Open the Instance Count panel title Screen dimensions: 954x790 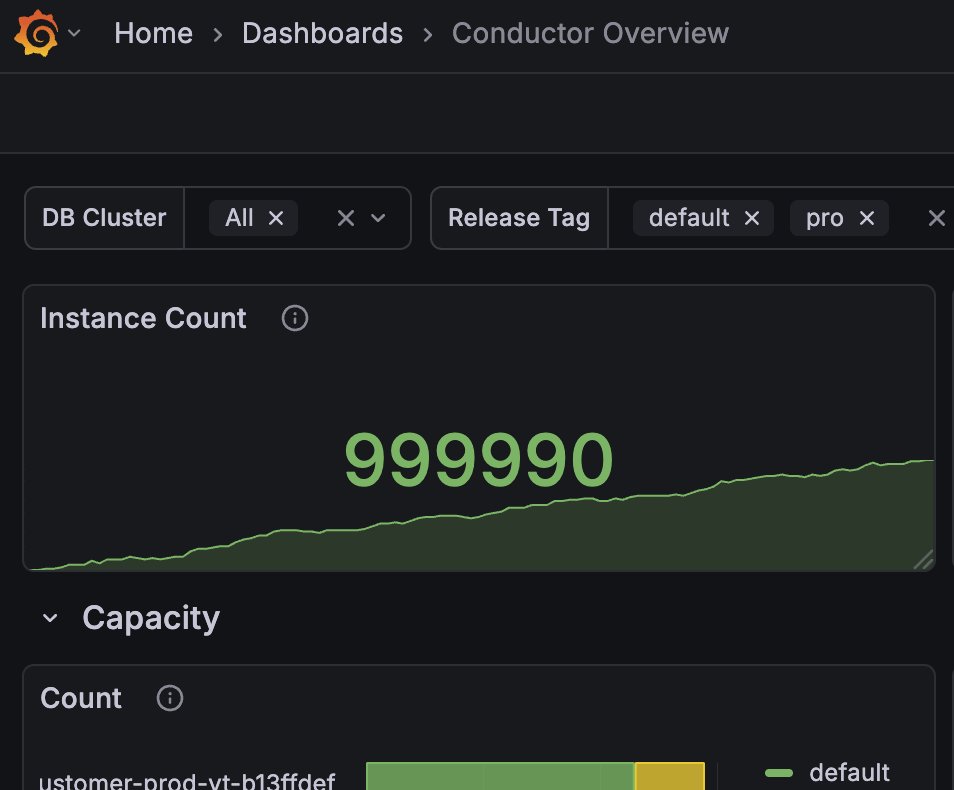(x=144, y=318)
